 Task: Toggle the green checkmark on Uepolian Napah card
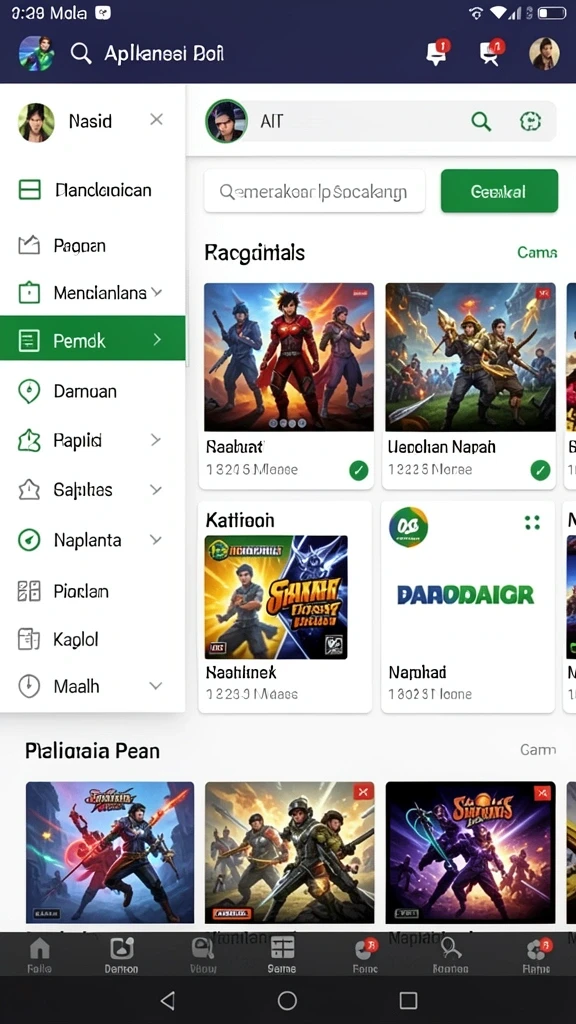pos(540,470)
